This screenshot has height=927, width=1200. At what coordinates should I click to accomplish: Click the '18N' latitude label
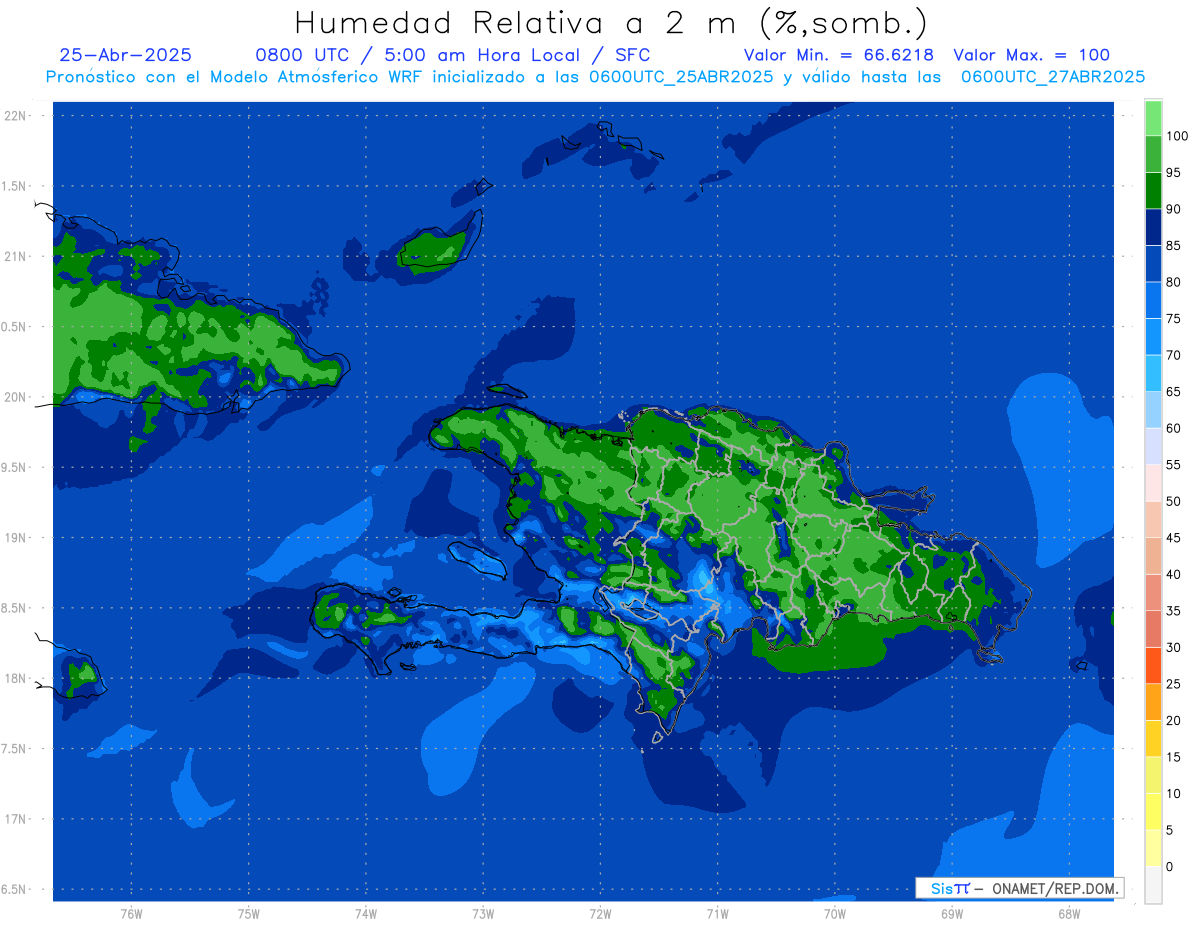(x=15, y=678)
